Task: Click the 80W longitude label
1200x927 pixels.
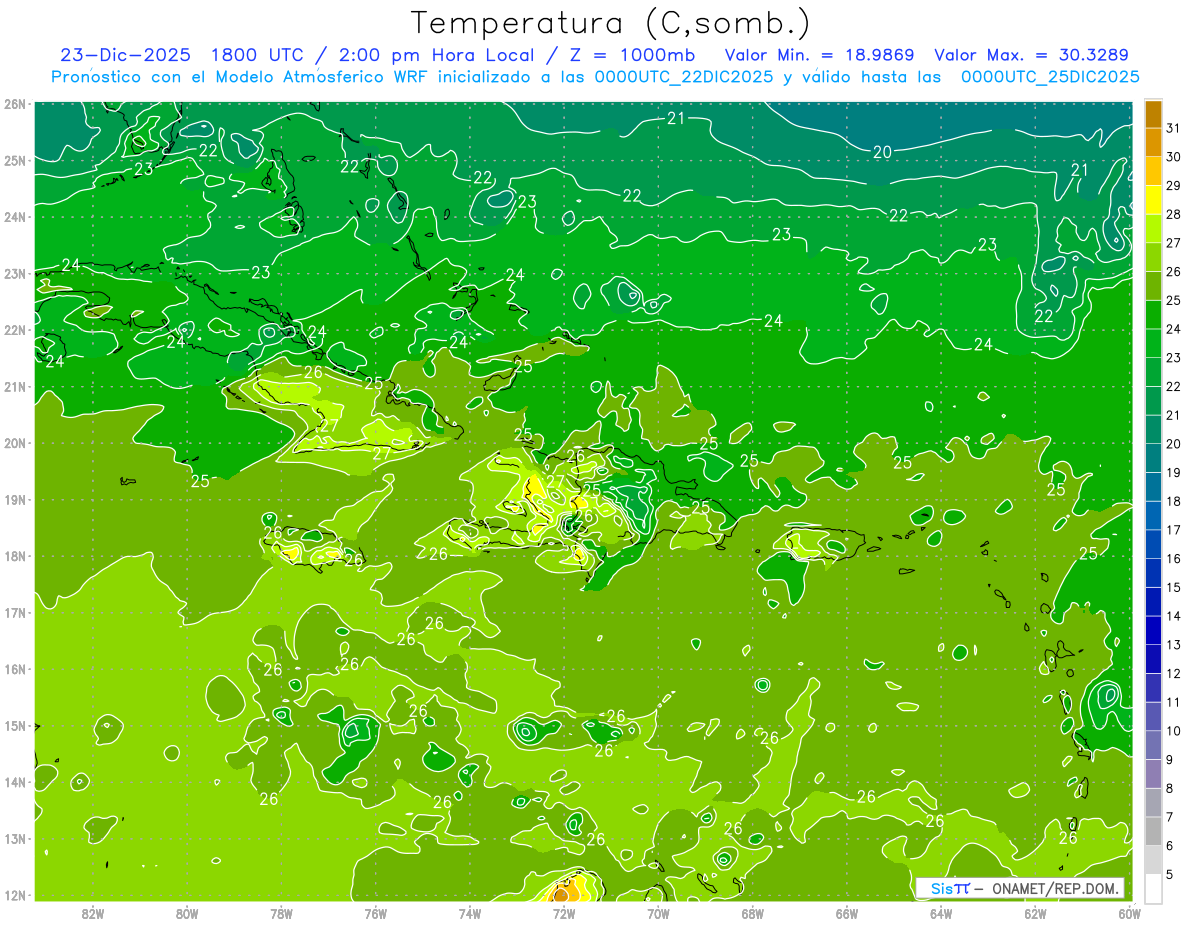Action: [x=187, y=912]
